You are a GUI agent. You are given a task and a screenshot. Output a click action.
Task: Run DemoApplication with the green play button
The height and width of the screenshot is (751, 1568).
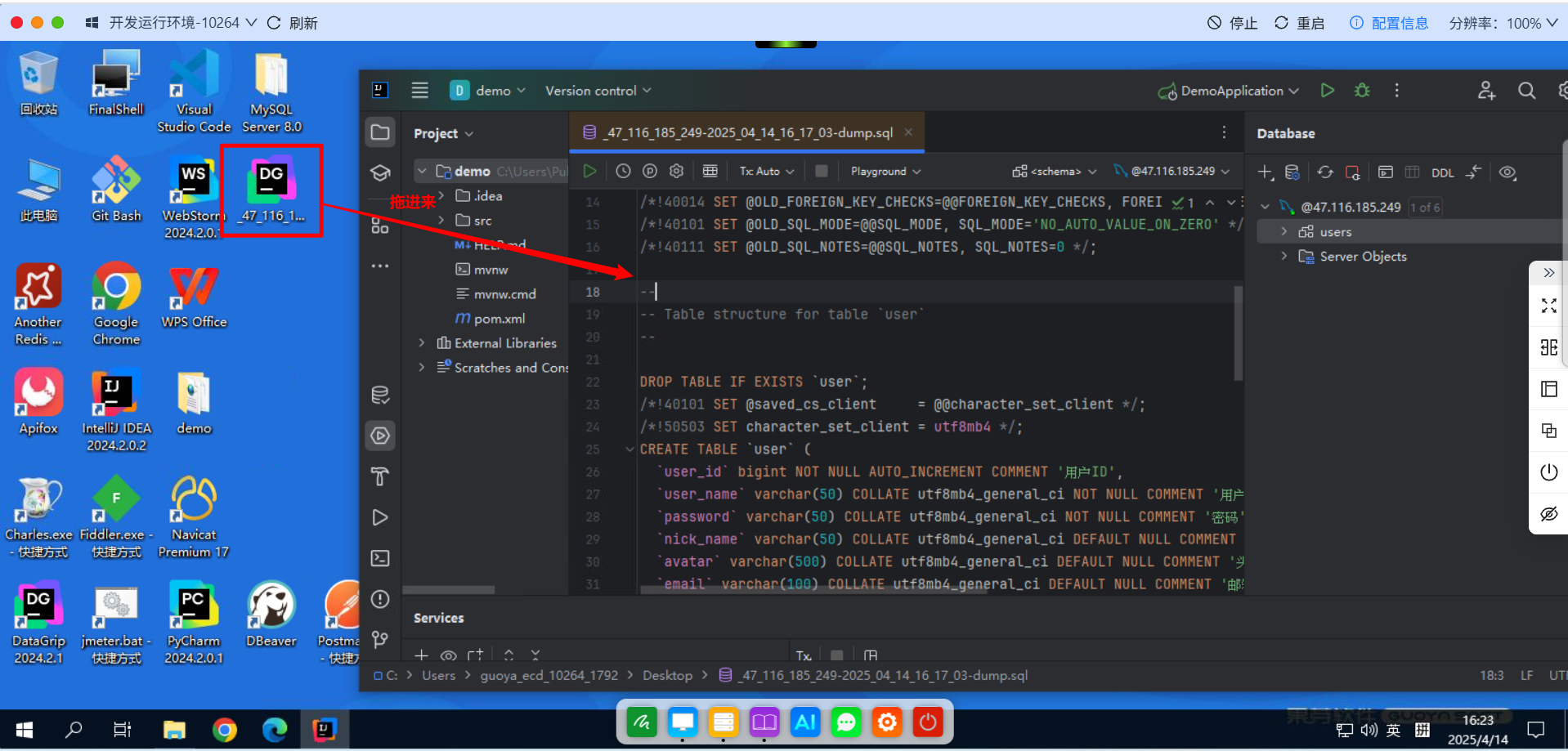tap(1328, 91)
